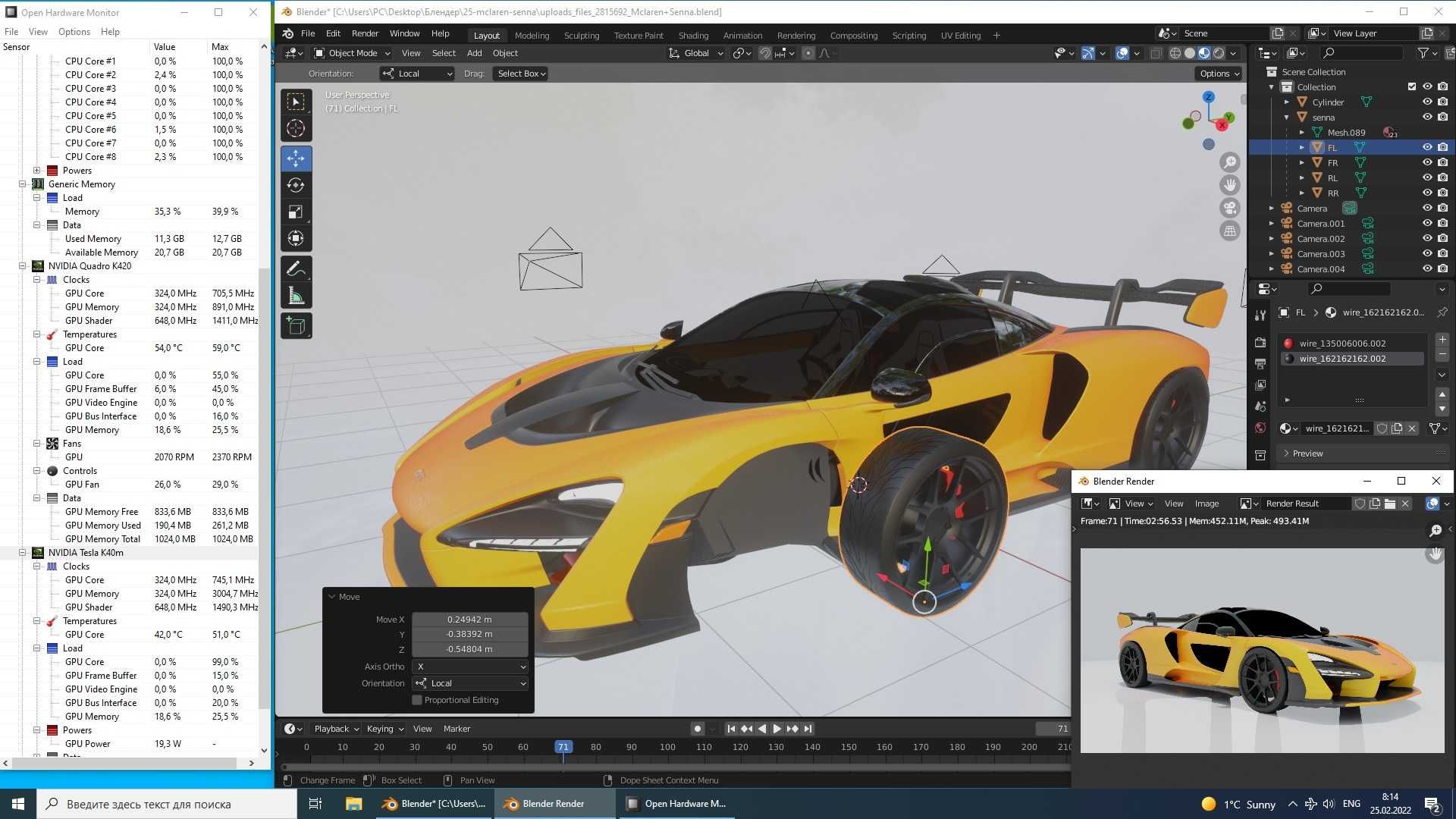Select the Annotate tool
Screen dimensions: 1456x819
(x=296, y=268)
